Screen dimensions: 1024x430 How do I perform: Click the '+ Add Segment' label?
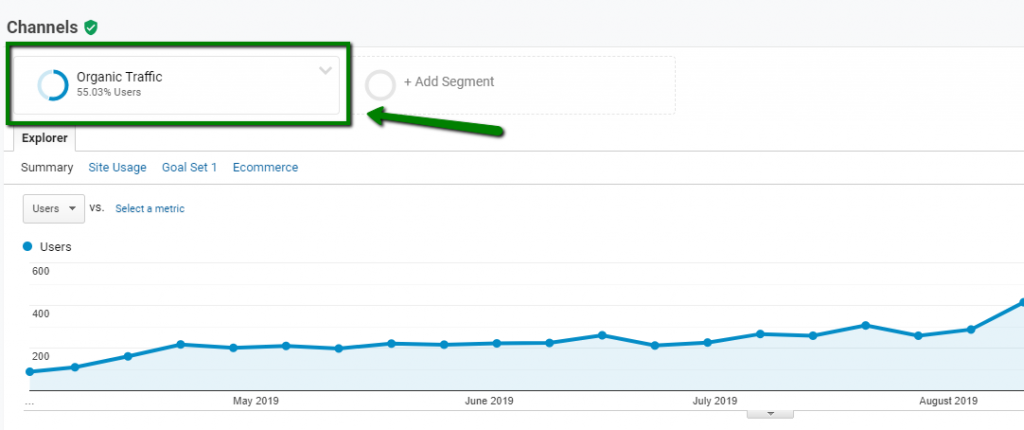coord(448,82)
